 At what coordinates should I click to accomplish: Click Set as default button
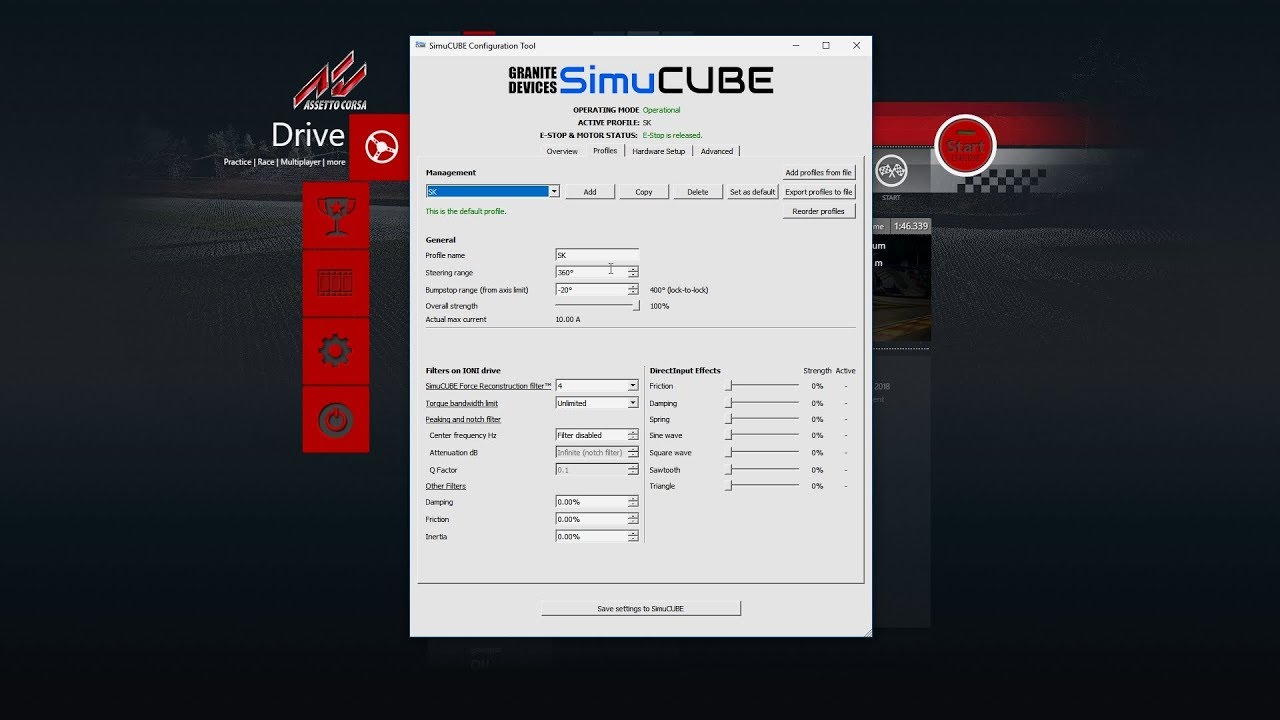tap(753, 192)
